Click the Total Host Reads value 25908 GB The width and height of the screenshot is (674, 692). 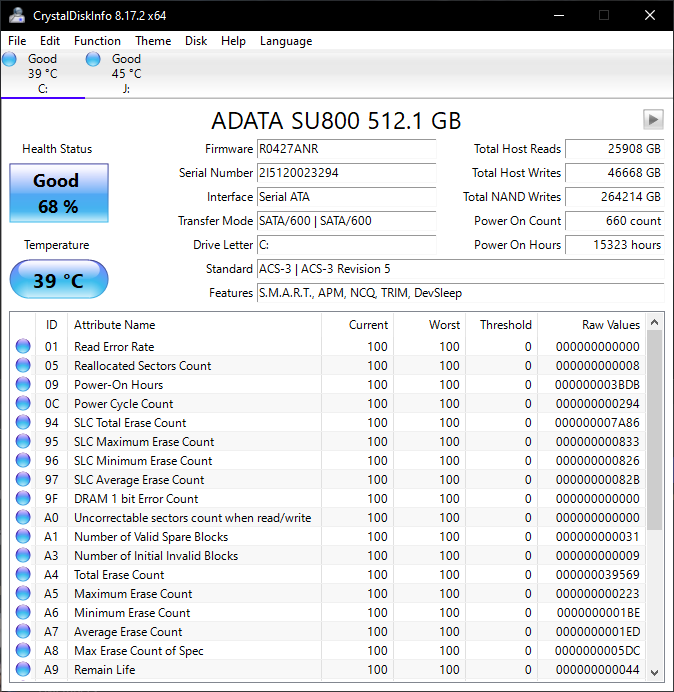coord(614,149)
